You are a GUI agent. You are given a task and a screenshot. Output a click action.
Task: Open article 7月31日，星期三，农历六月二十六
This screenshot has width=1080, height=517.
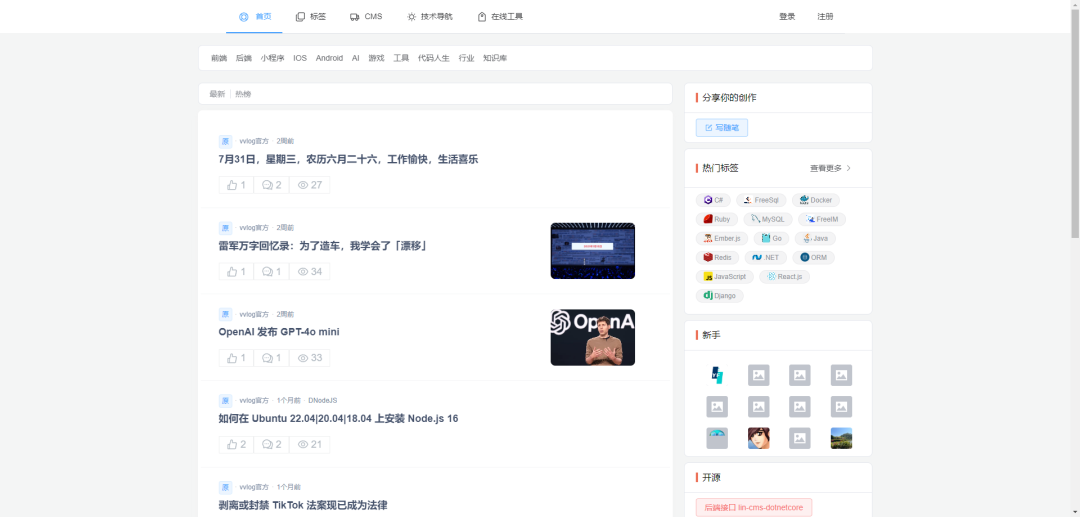tap(348, 160)
